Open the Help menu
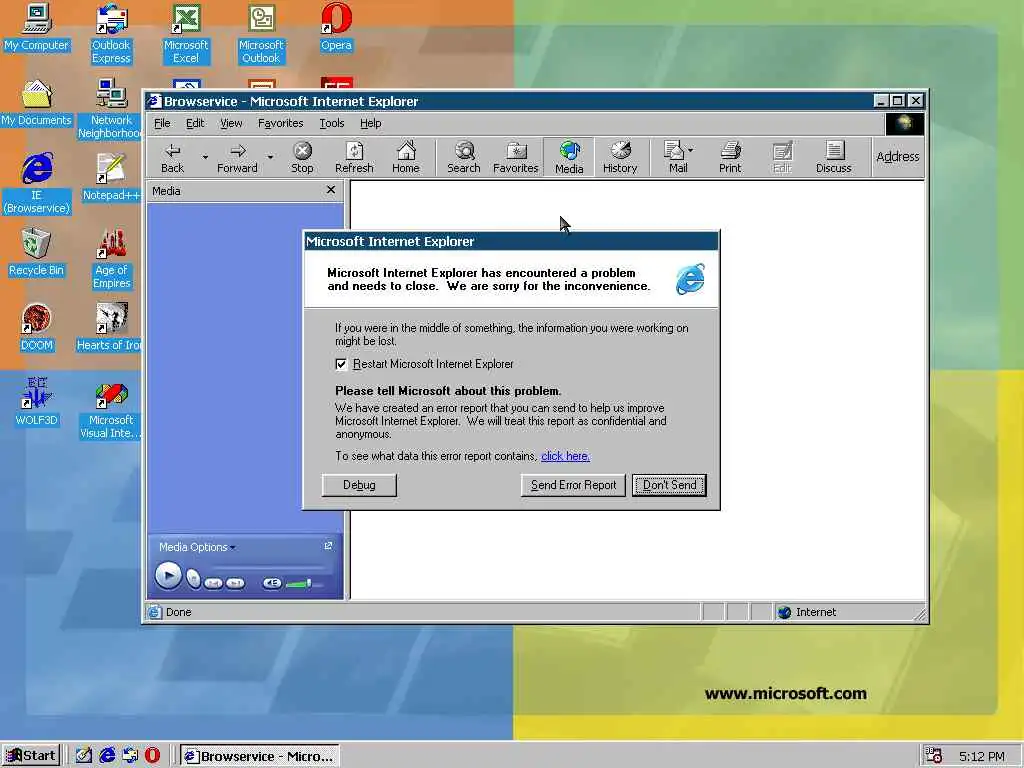Viewport: 1024px width, 768px height. (370, 123)
